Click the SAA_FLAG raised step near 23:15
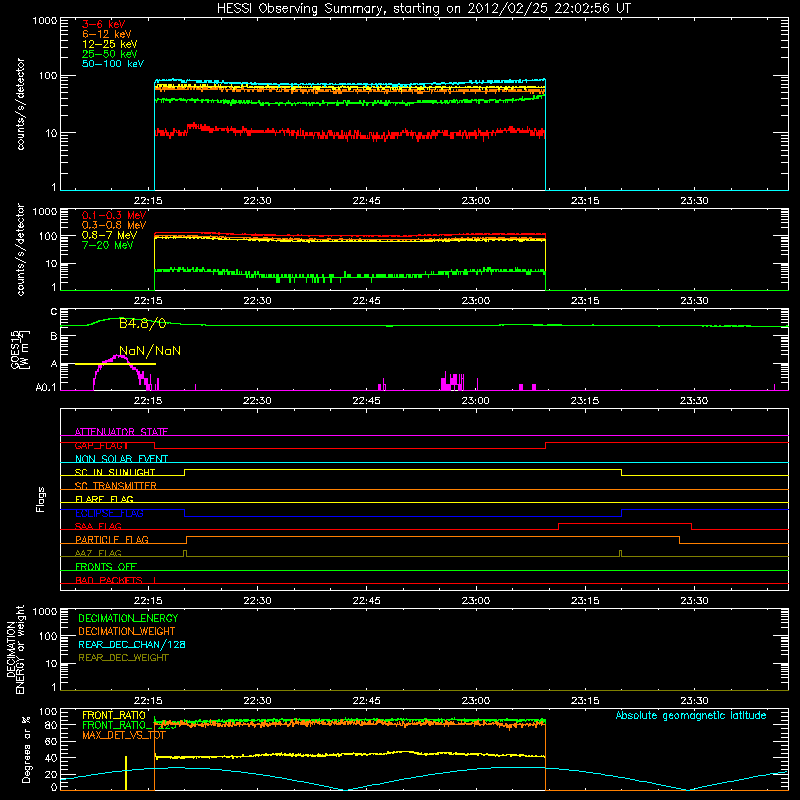This screenshot has width=800, height=800. point(625,524)
